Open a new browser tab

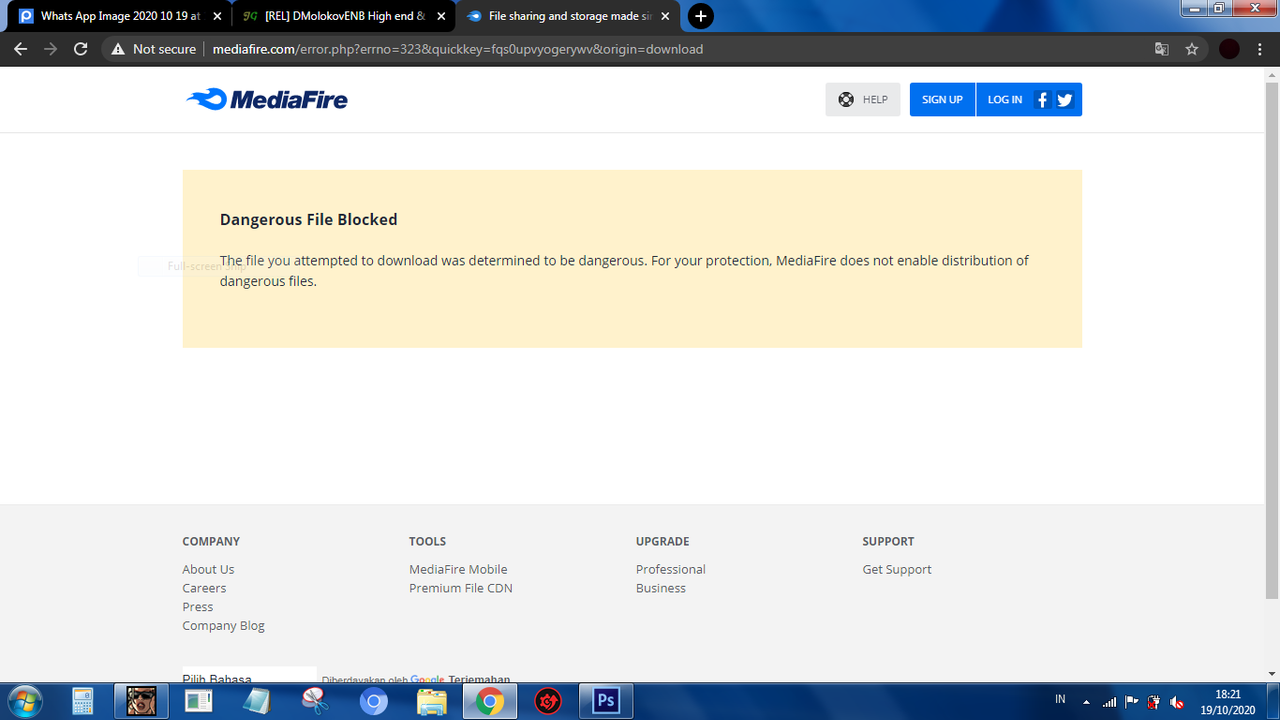(x=701, y=16)
